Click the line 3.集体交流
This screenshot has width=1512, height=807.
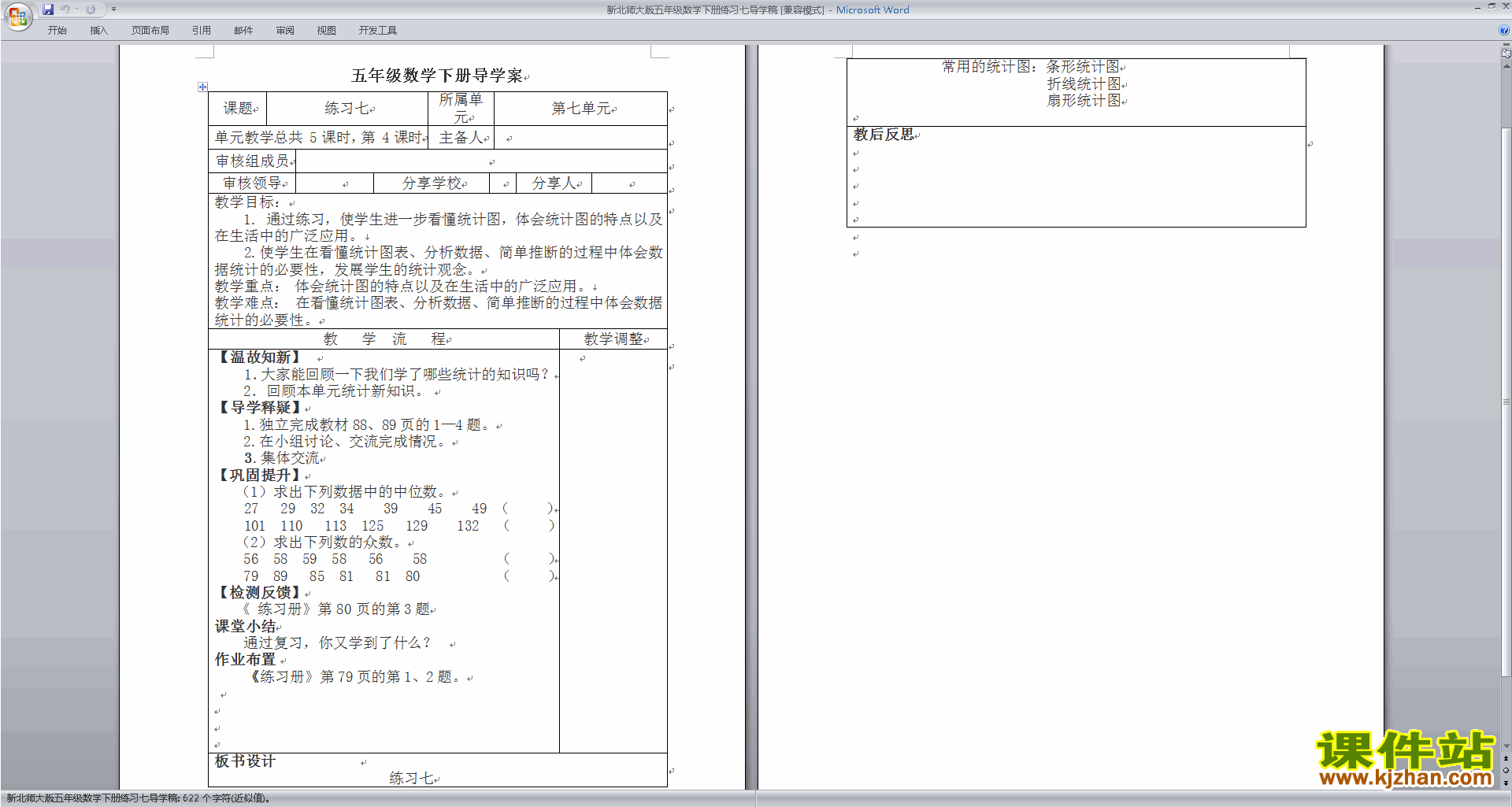[282, 458]
